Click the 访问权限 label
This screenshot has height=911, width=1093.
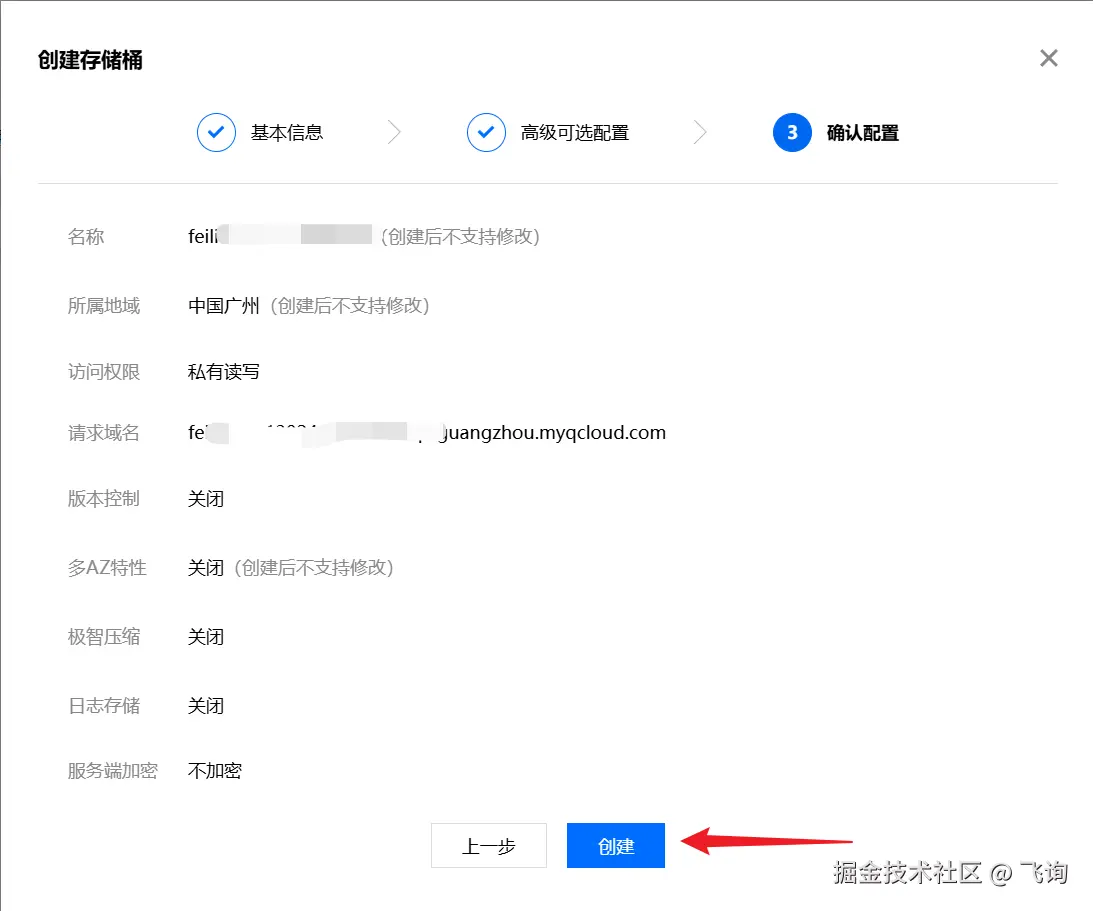[x=103, y=372]
